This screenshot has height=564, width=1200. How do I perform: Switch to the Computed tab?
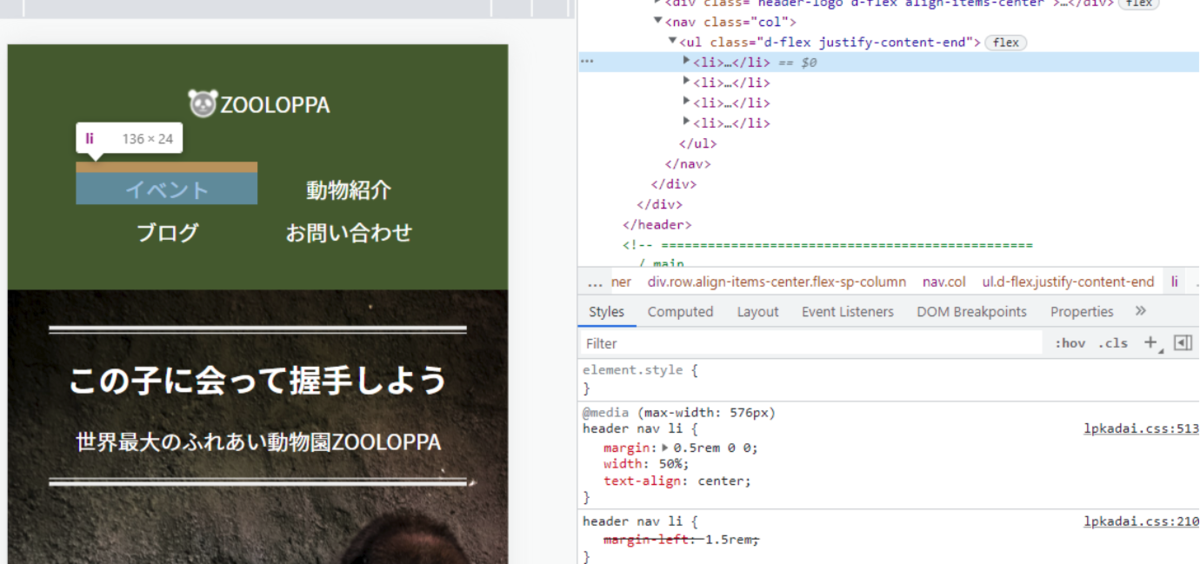[680, 312]
